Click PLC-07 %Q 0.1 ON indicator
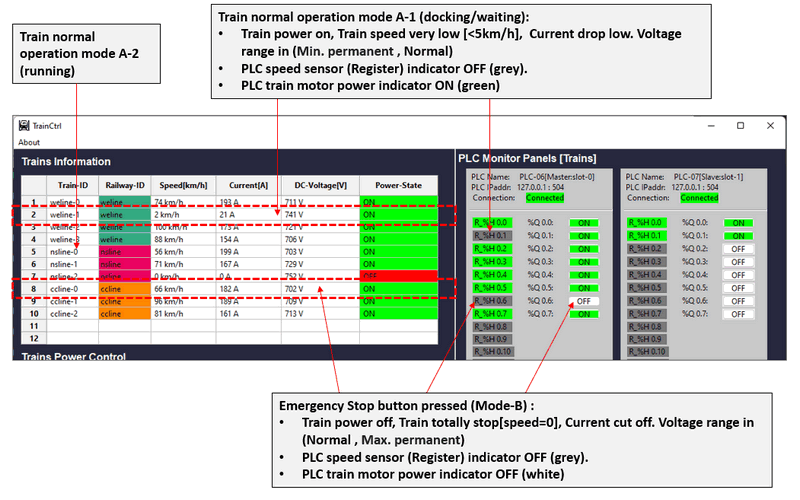The width and height of the screenshot is (800, 500). 738,236
